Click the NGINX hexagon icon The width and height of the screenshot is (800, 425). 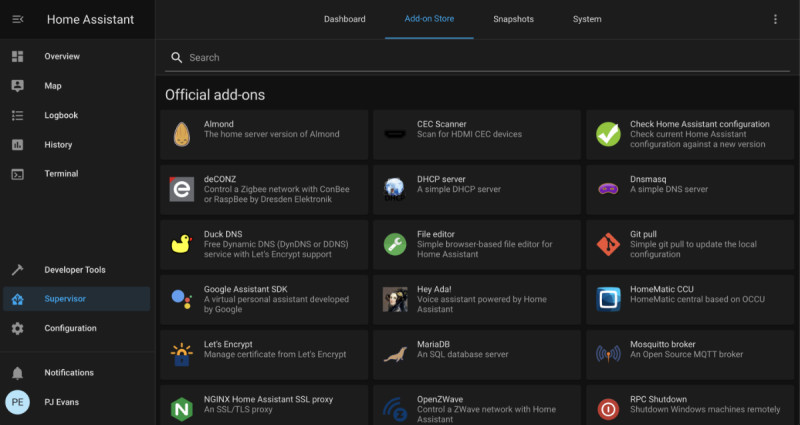tap(182, 409)
